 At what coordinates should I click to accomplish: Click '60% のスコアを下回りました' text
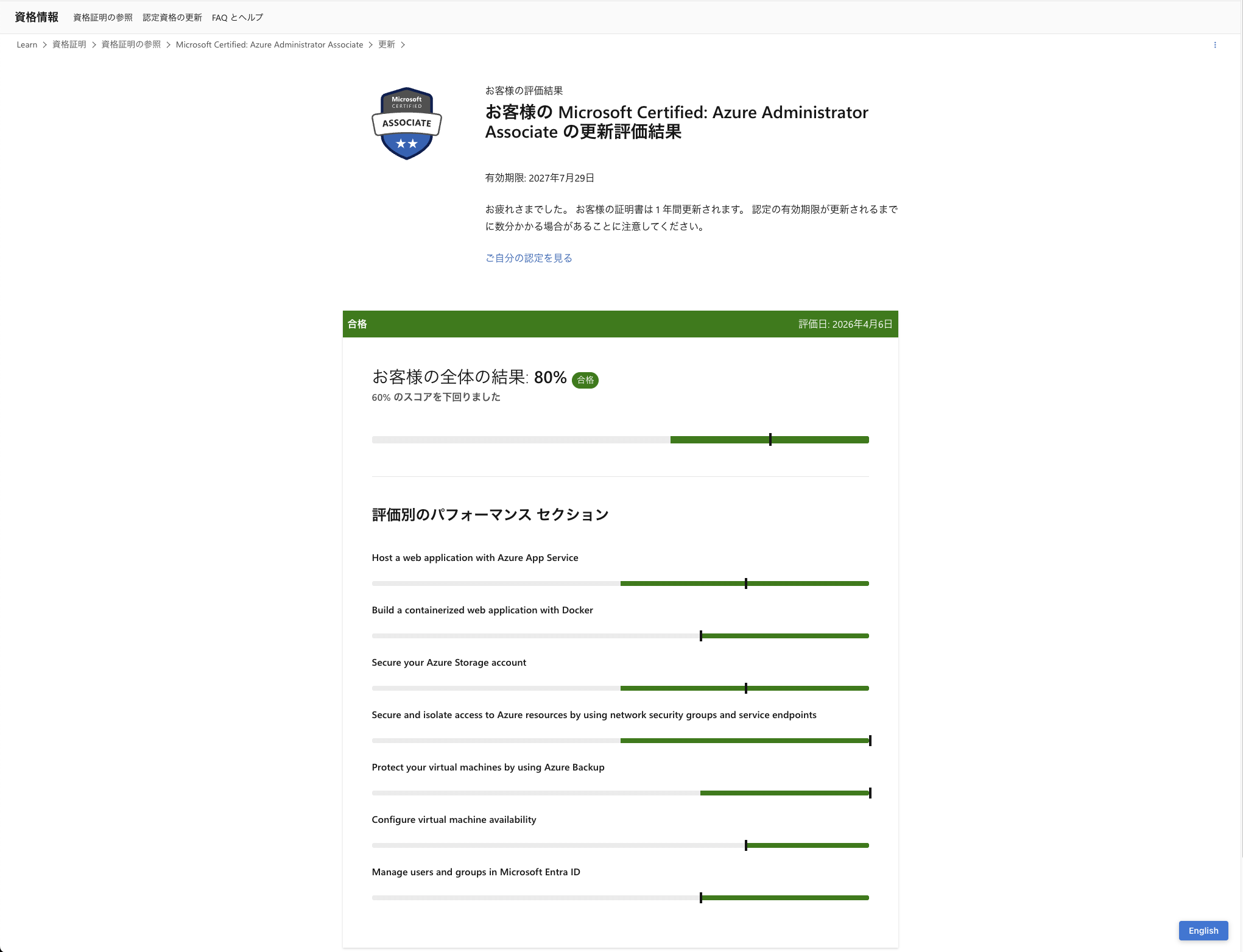tap(436, 397)
